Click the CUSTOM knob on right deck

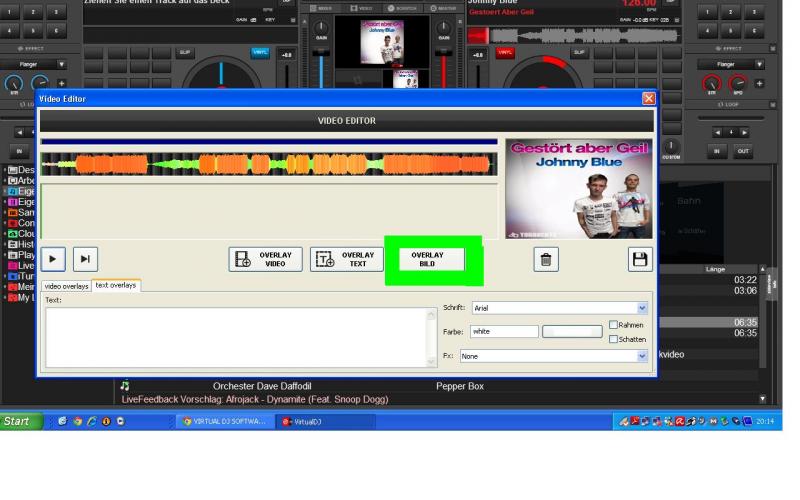pyautogui.click(x=671, y=147)
